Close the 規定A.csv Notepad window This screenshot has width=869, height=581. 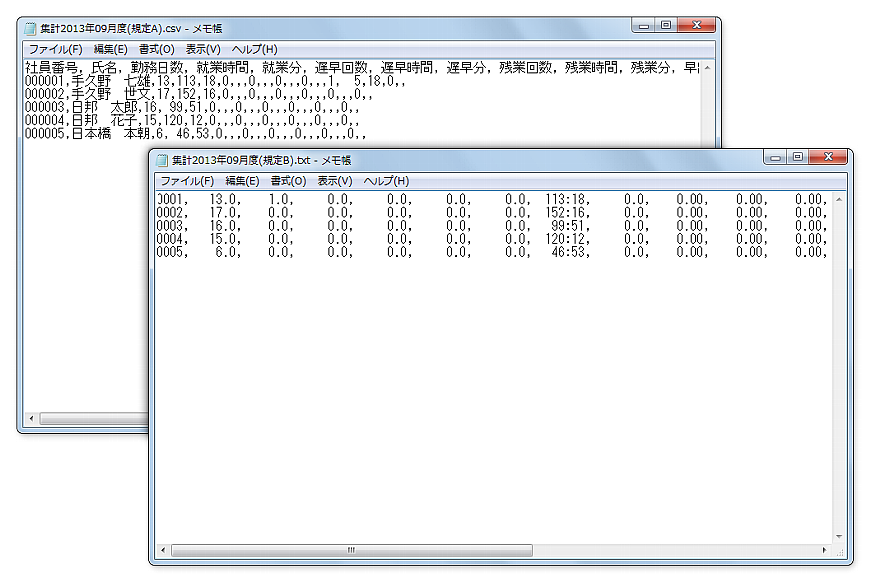click(x=697, y=26)
